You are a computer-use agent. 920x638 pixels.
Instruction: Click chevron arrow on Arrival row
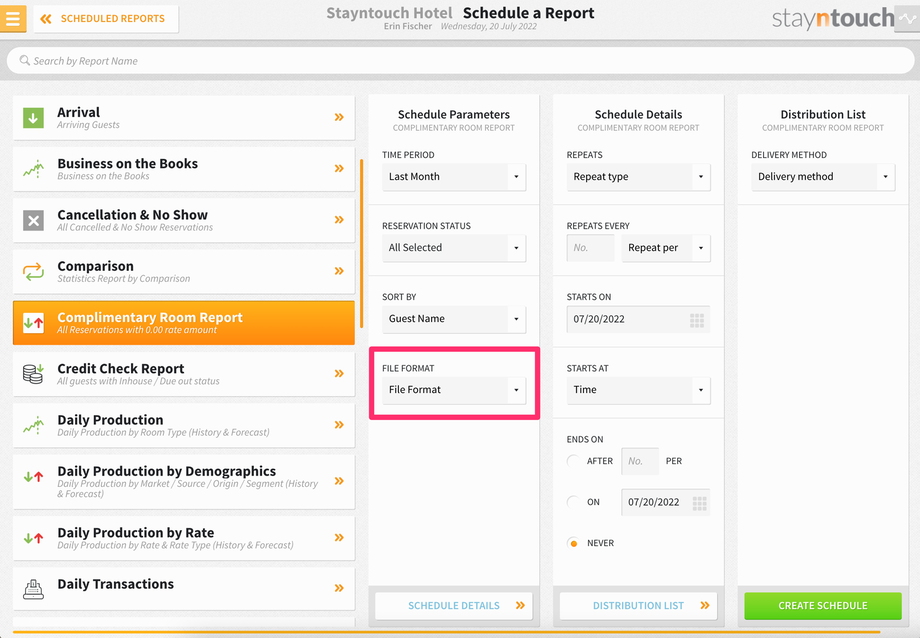click(x=339, y=117)
